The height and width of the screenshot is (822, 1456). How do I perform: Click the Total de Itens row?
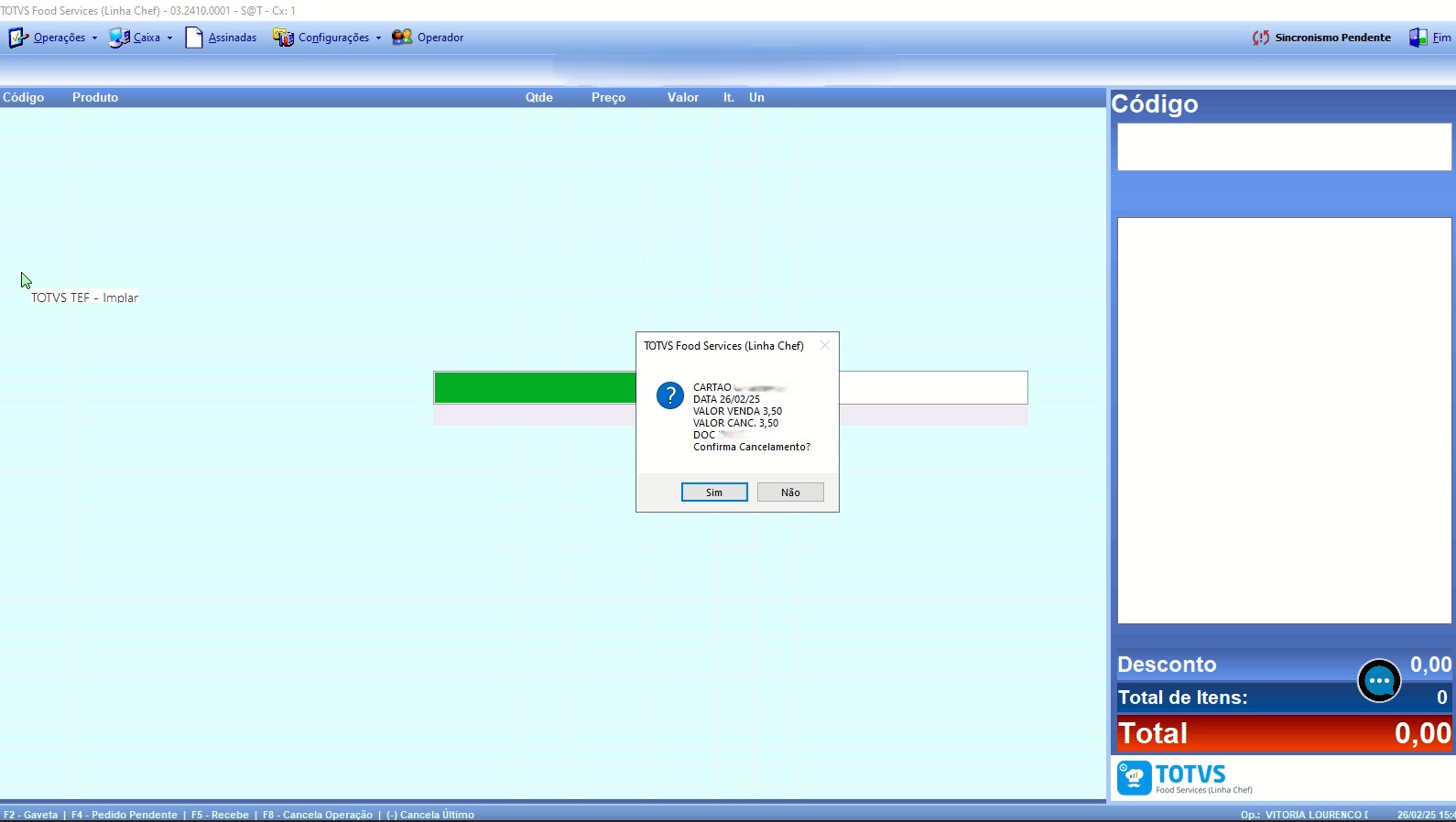click(1284, 698)
